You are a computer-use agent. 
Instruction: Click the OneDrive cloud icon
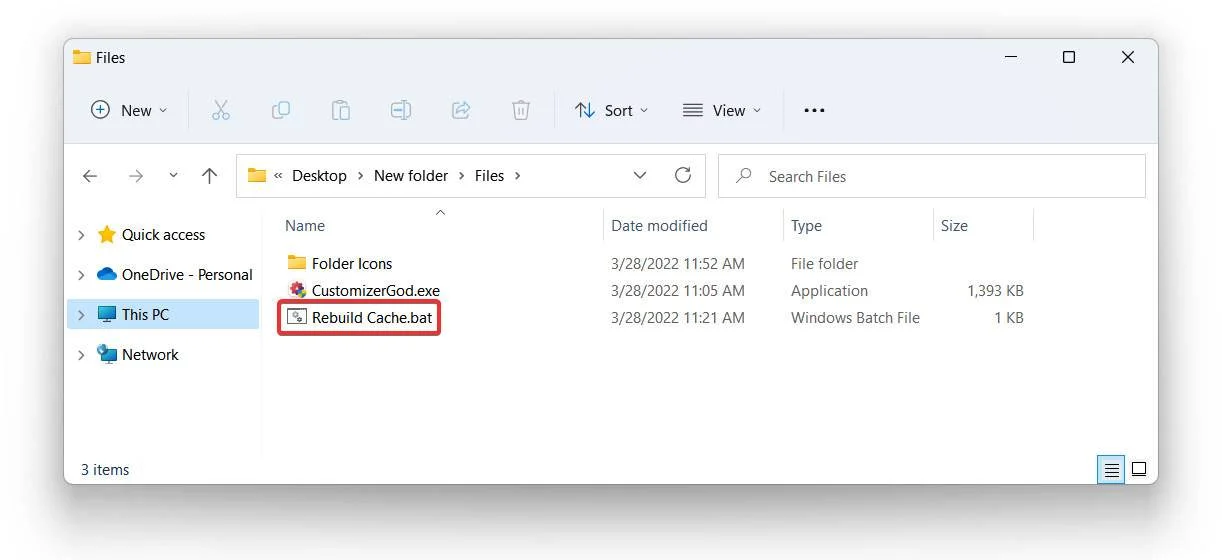coord(107,274)
